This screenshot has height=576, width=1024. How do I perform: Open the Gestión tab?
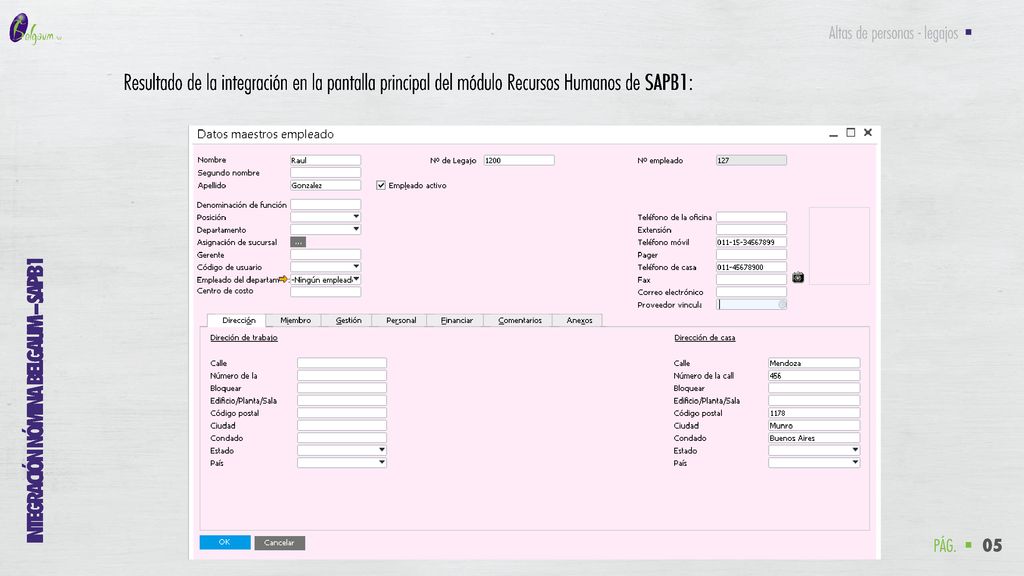pos(348,320)
